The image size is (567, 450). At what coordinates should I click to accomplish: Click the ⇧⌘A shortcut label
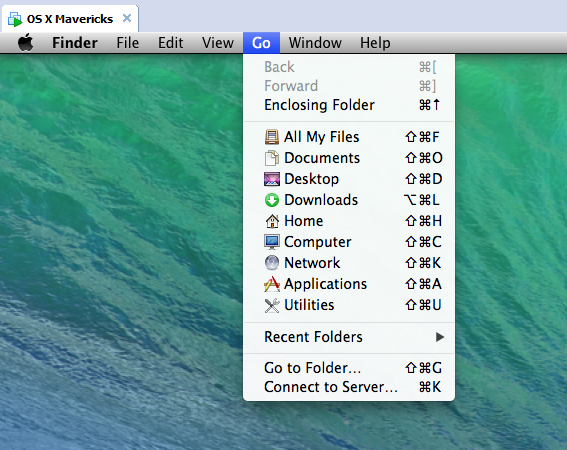coord(423,284)
